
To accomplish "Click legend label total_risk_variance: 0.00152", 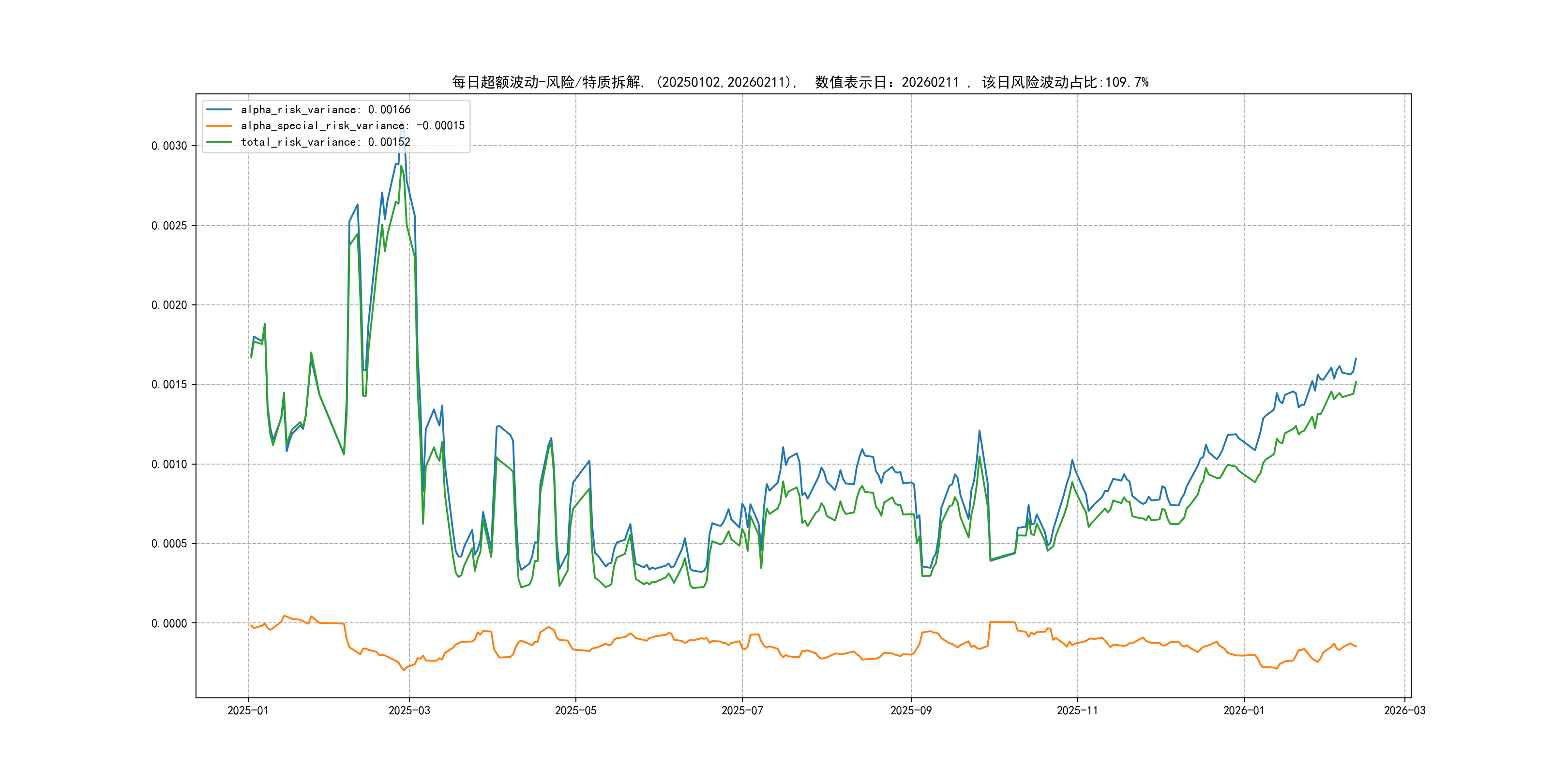I will coord(326,142).
